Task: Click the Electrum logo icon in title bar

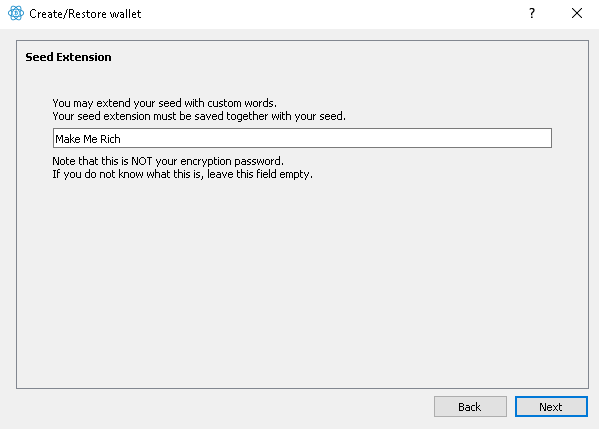Action: 16,13
